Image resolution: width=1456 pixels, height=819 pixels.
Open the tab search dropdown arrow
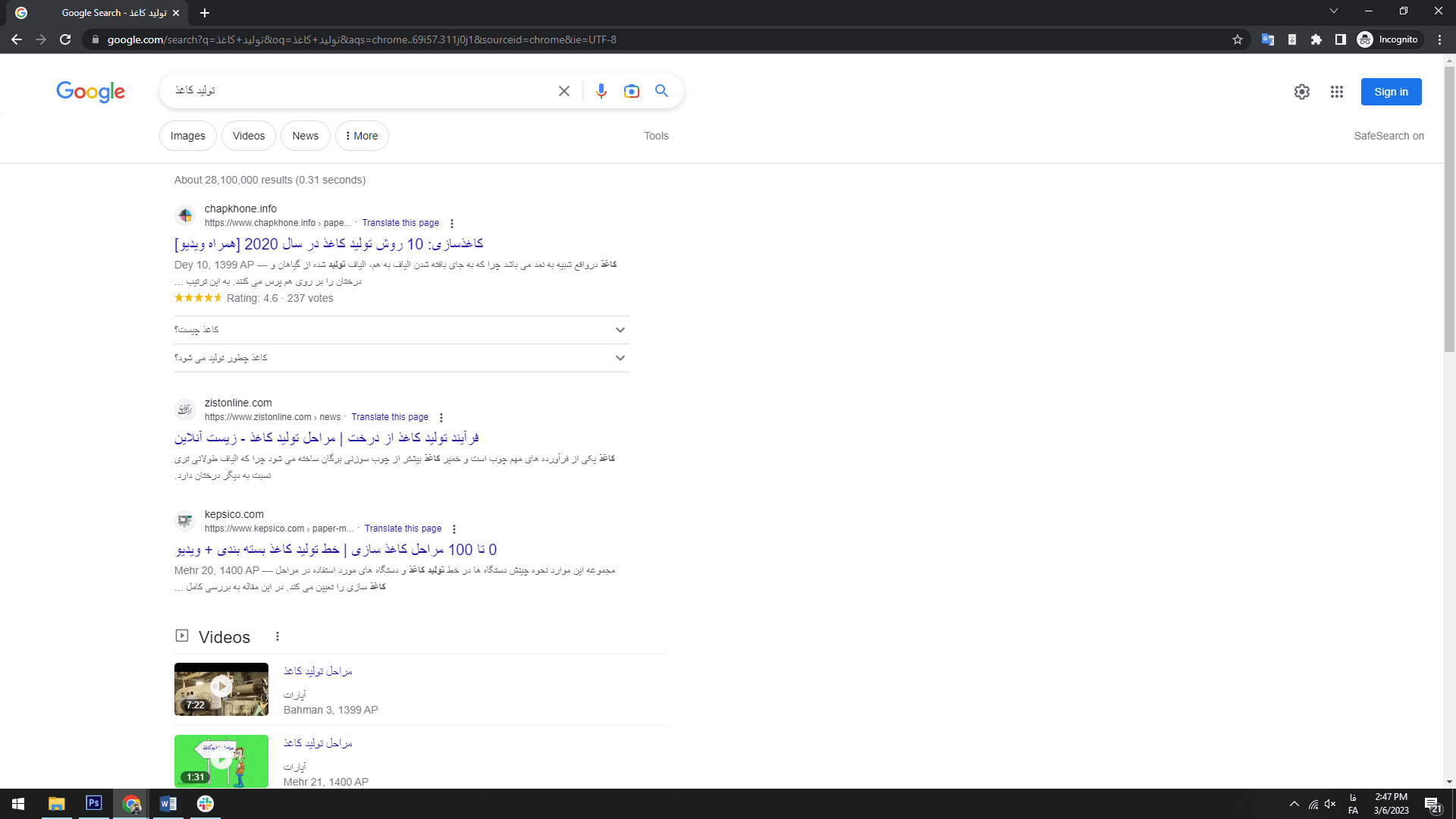coord(1334,11)
